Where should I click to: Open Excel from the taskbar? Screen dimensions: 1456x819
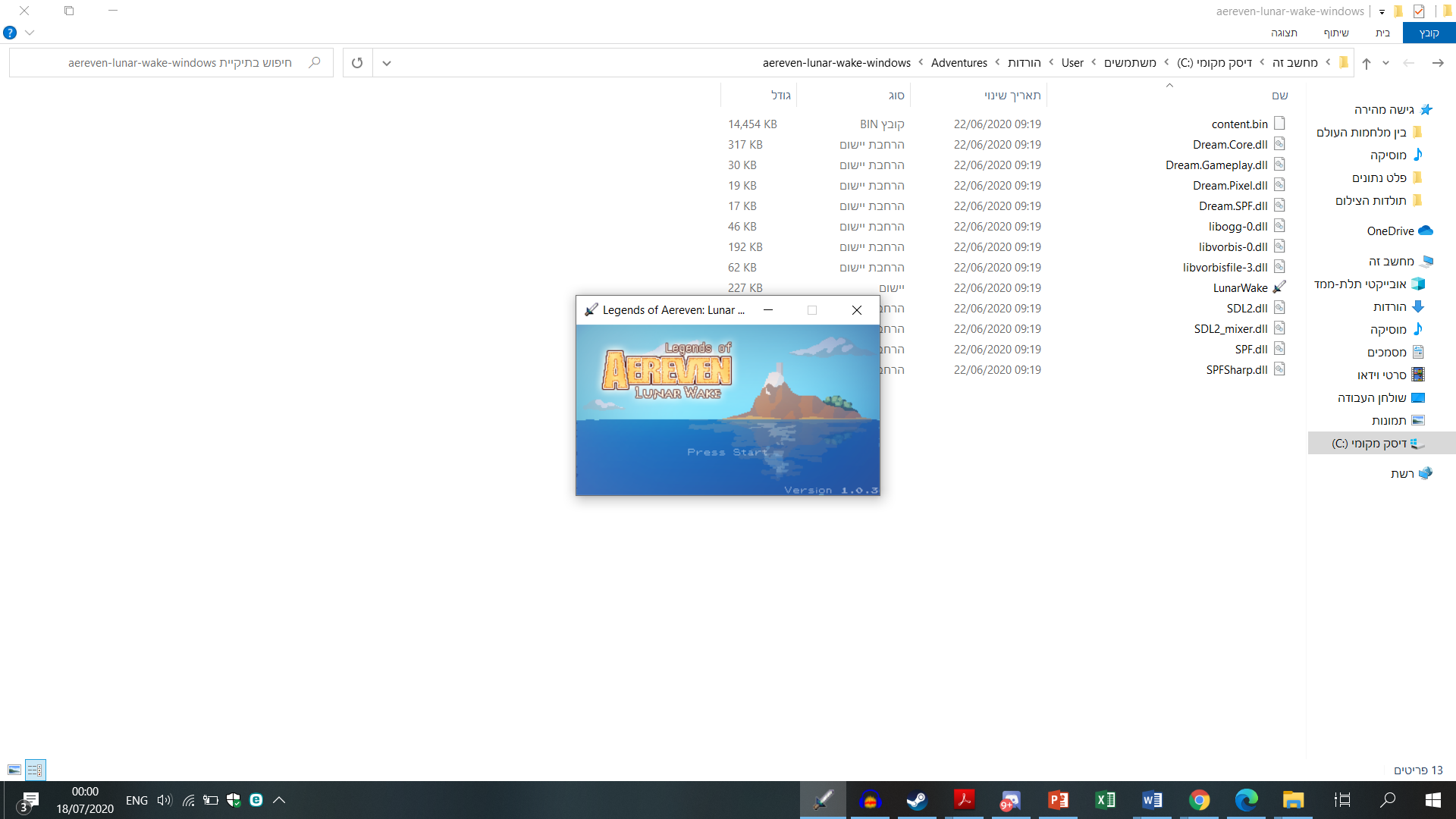pyautogui.click(x=1105, y=800)
